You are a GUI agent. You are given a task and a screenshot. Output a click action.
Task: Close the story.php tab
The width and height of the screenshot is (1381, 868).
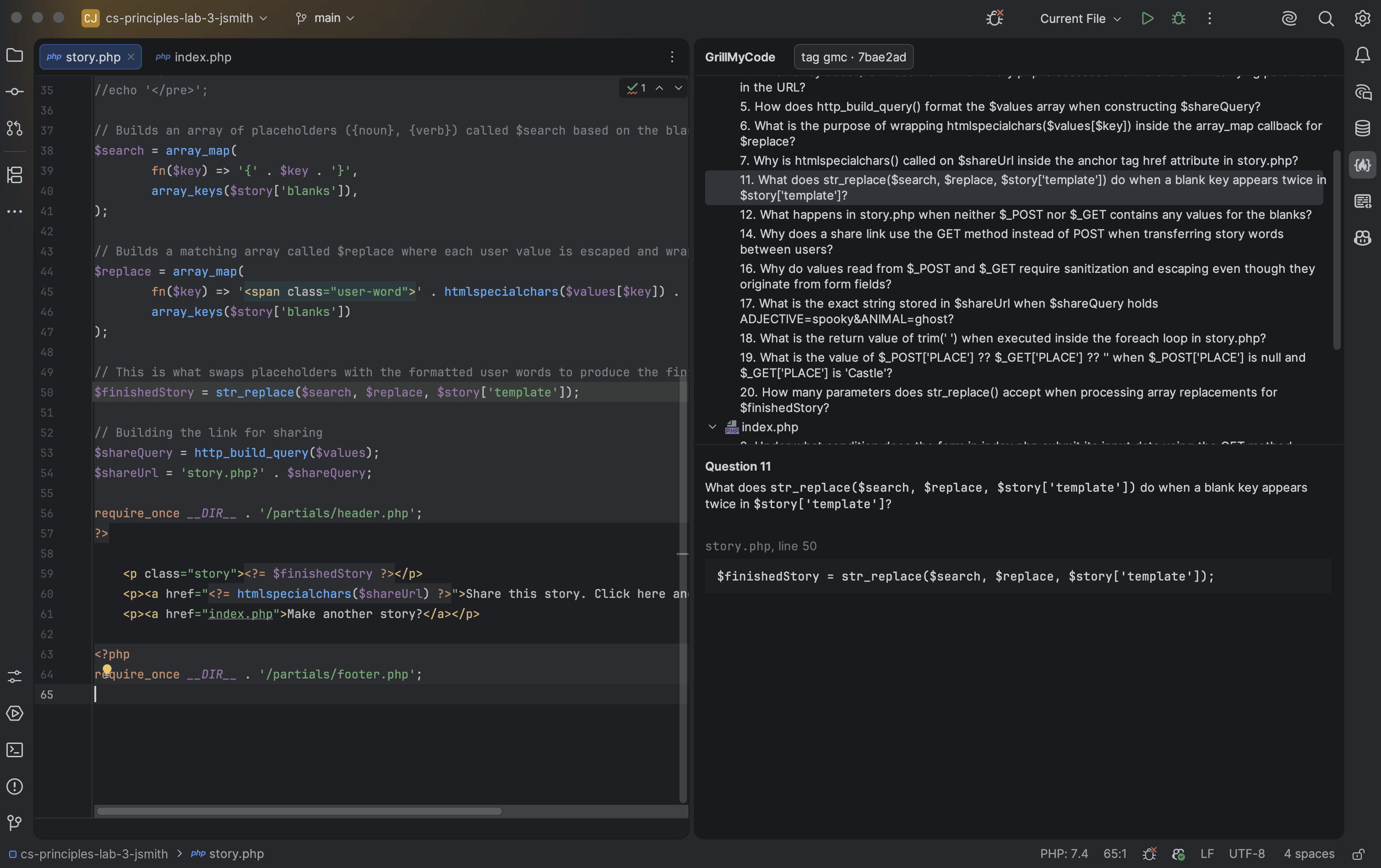[x=131, y=57]
